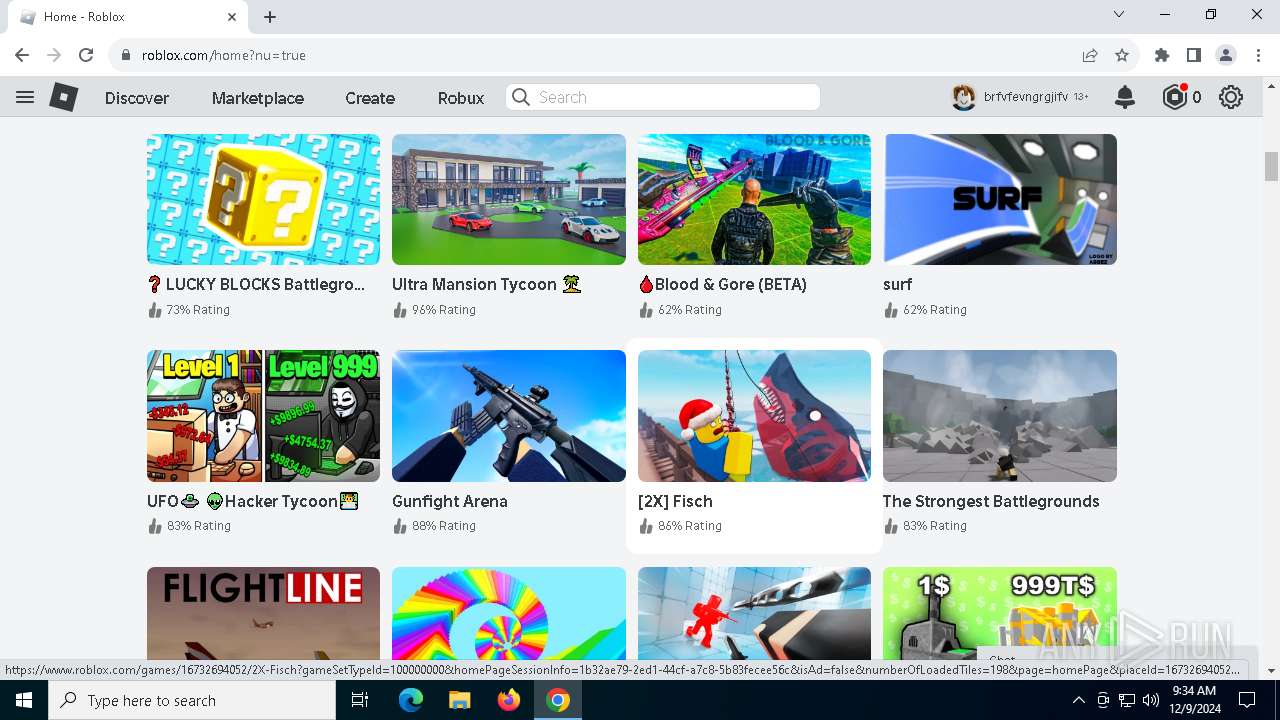Open the surf game thumbnail
This screenshot has width=1280, height=720.
tap(1000, 199)
